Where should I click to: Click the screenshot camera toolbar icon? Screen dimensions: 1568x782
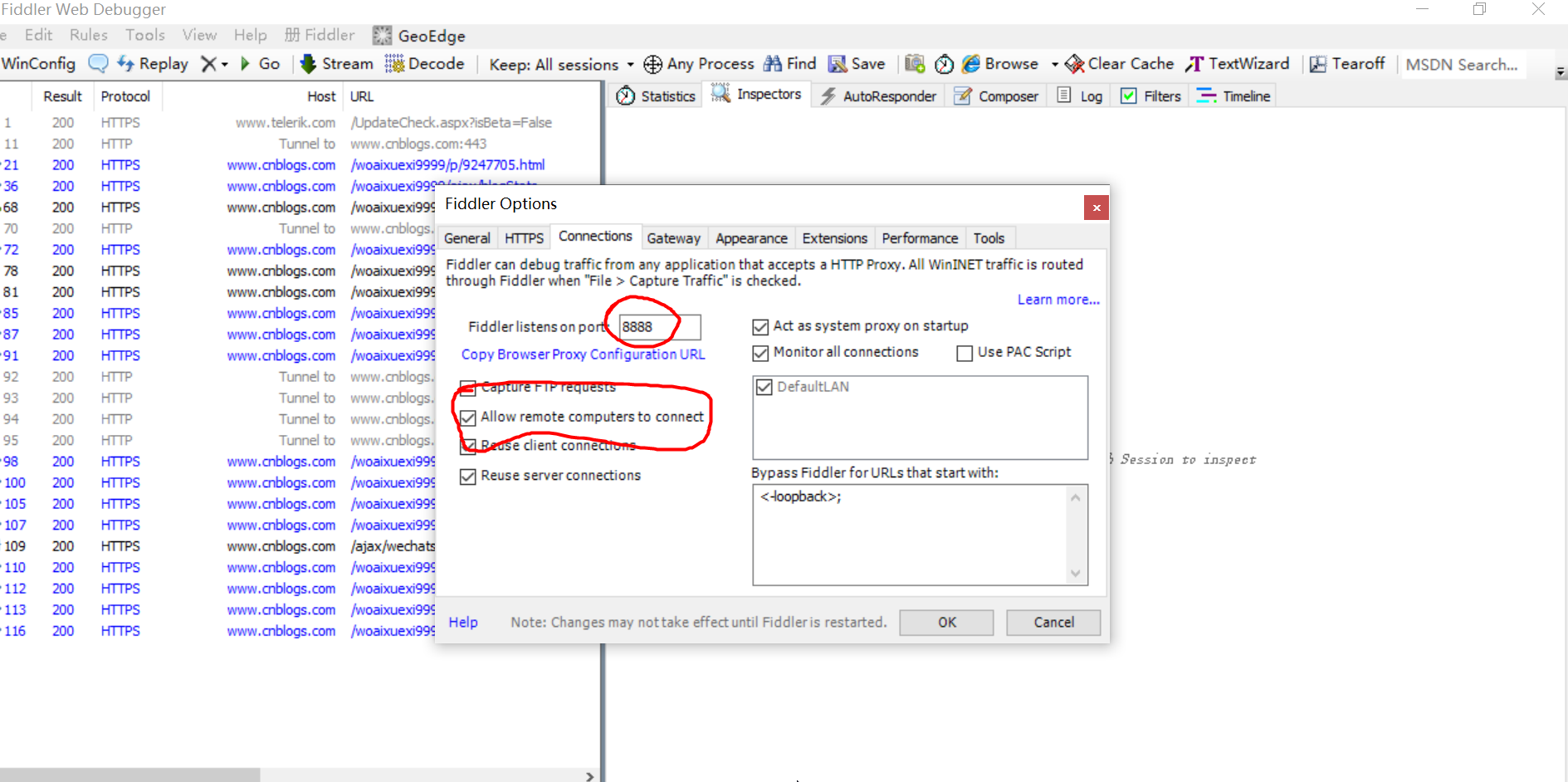pyautogui.click(x=915, y=64)
